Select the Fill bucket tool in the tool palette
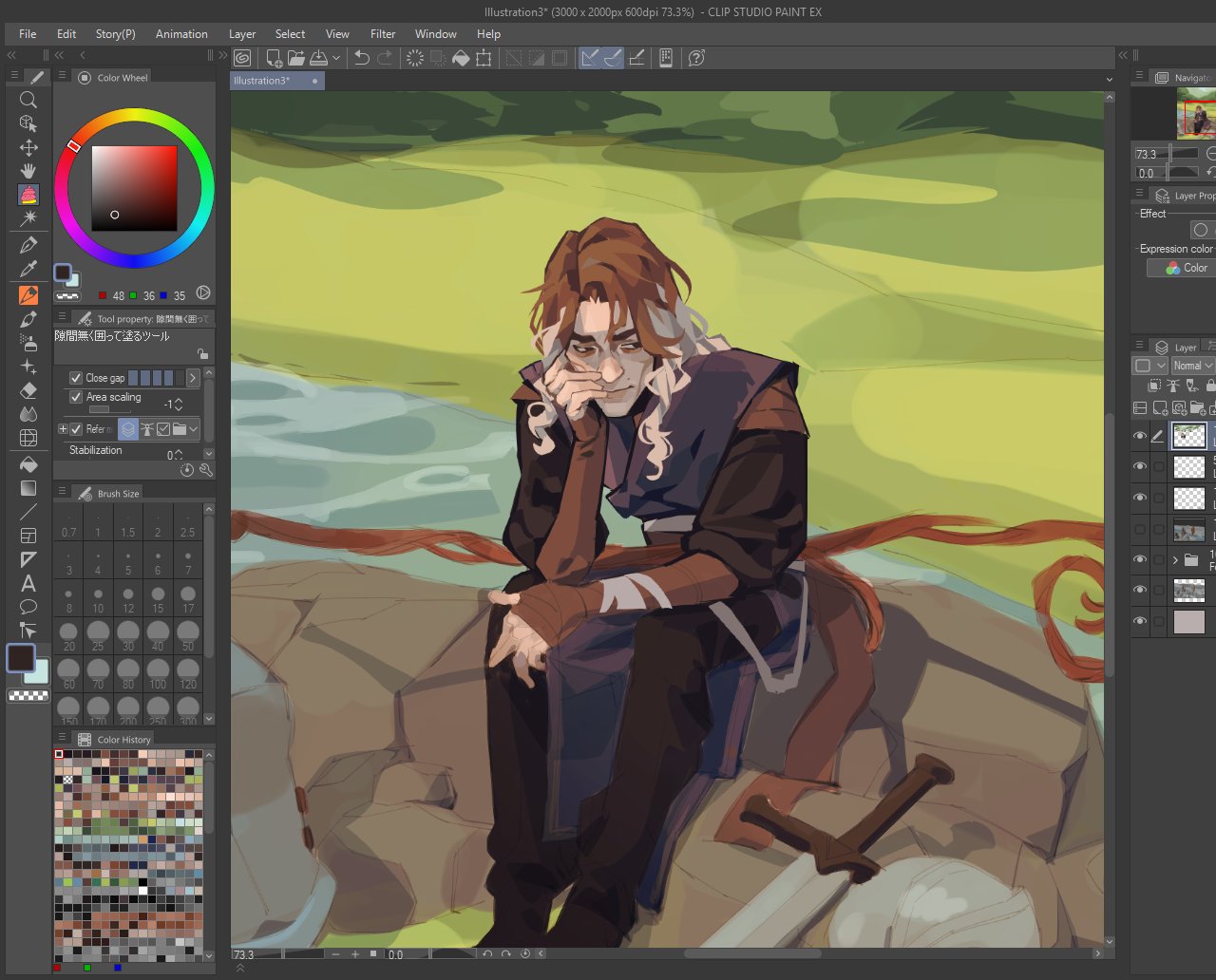This screenshot has height=980, width=1216. point(28,464)
